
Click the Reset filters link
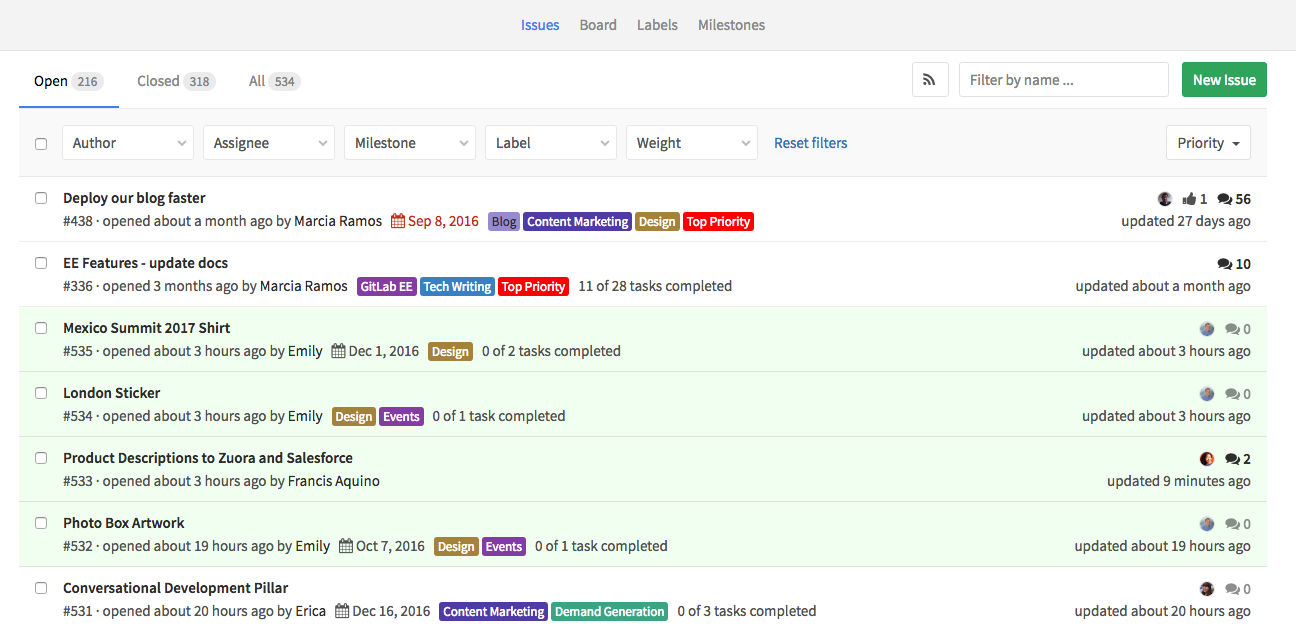pyautogui.click(x=810, y=143)
